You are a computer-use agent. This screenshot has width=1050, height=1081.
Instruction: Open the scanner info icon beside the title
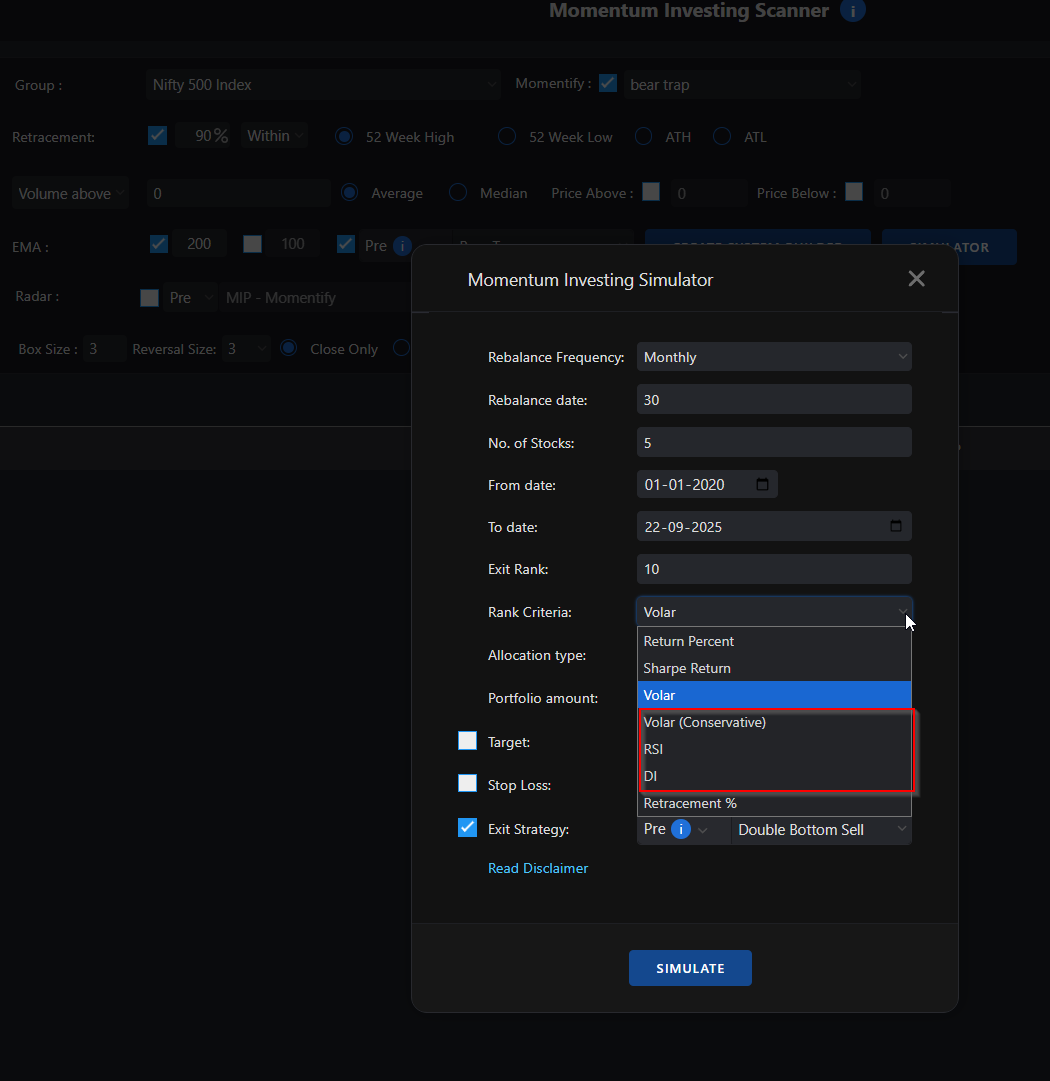pyautogui.click(x=853, y=10)
